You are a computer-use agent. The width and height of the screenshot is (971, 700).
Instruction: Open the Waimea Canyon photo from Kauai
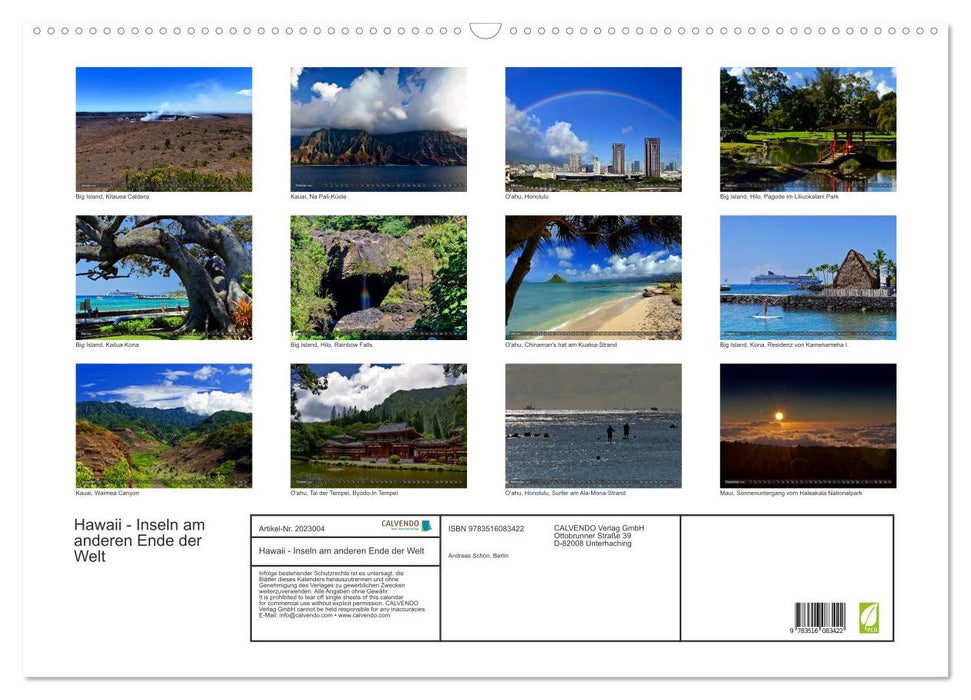click(164, 426)
